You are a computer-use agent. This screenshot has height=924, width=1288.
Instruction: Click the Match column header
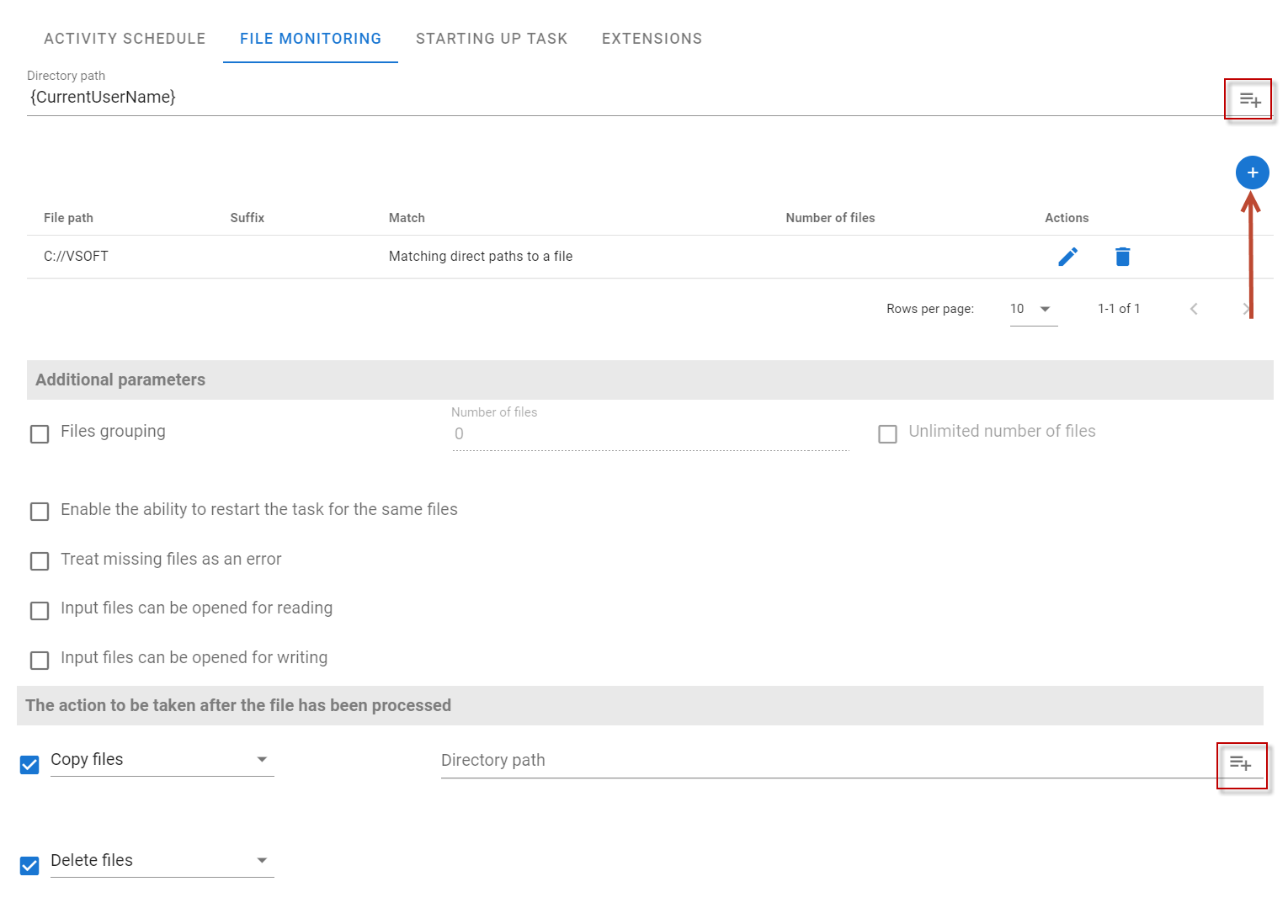tap(407, 218)
